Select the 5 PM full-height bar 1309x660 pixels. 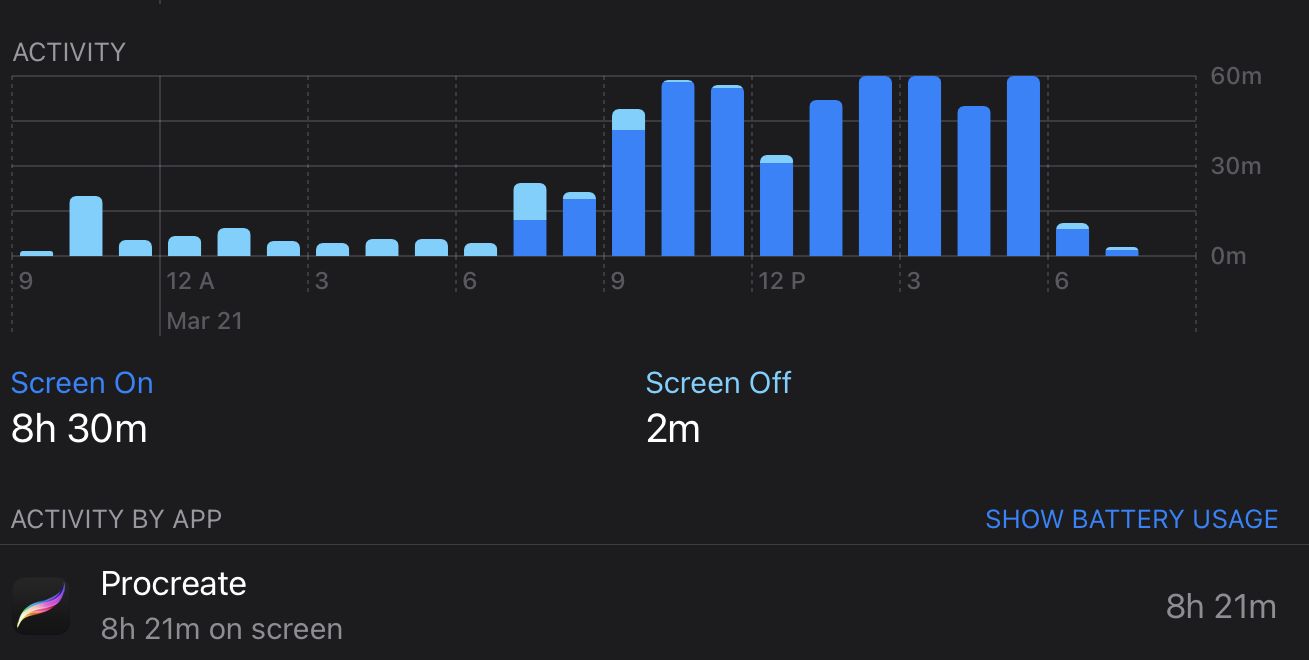point(1023,166)
